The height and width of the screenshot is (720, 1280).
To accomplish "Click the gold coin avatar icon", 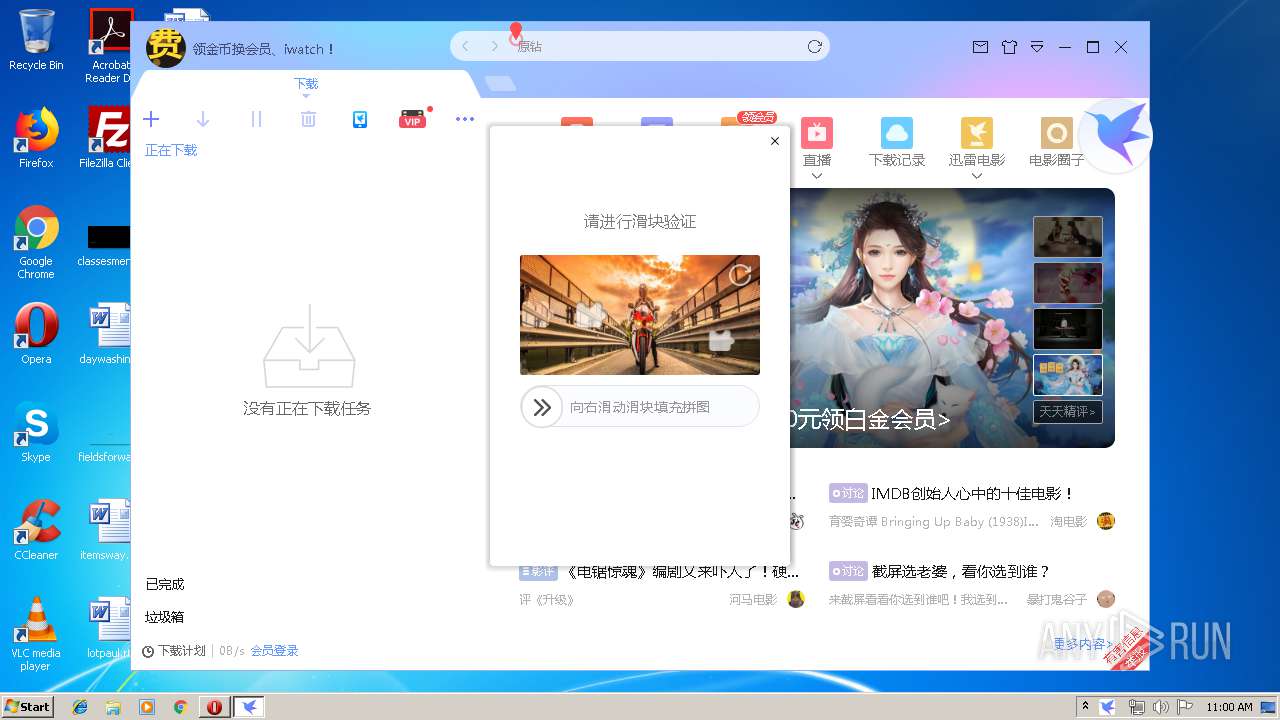I will pos(166,48).
